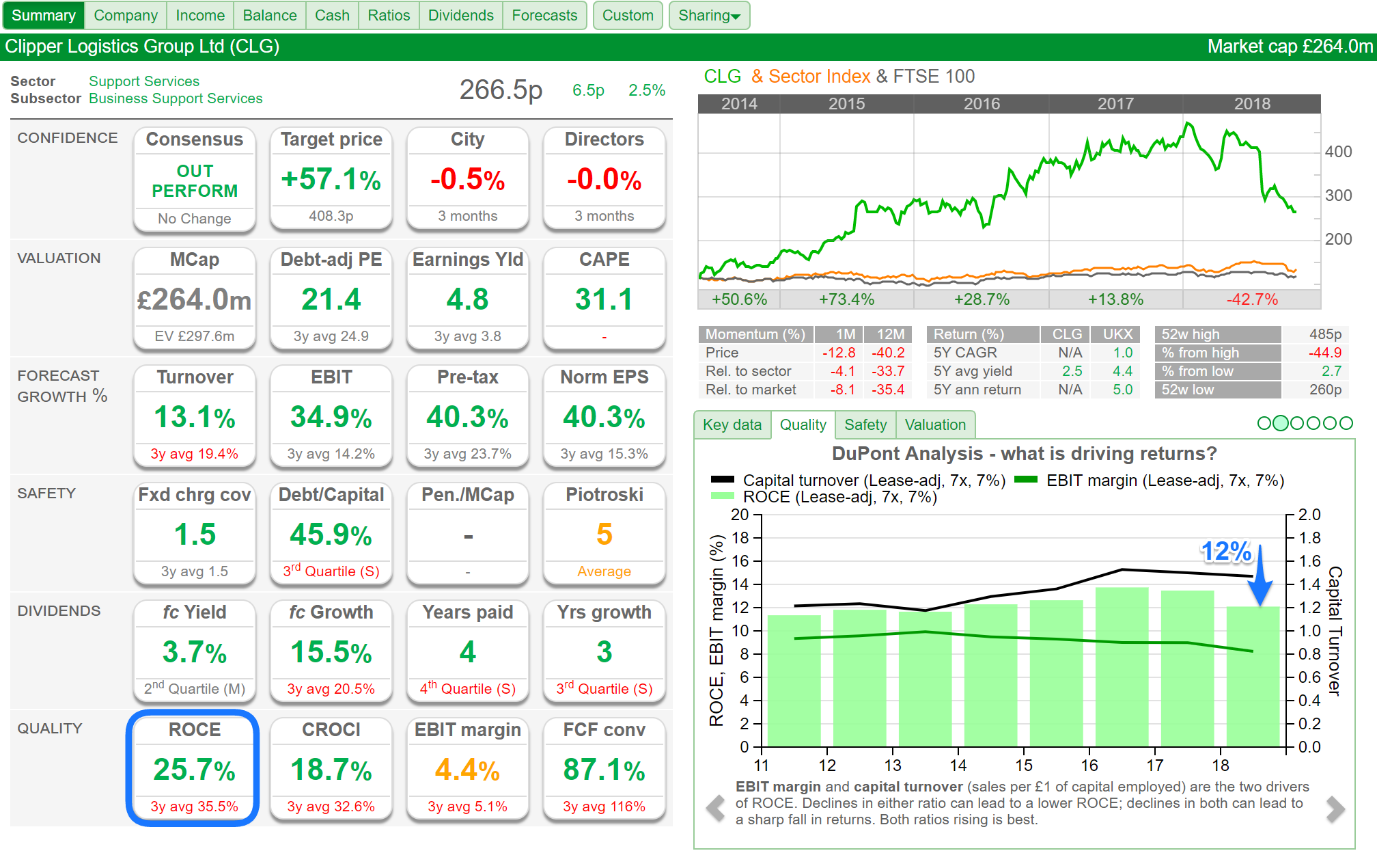Select the Years paid card
This screenshot has width=1377, height=853.
tap(467, 651)
